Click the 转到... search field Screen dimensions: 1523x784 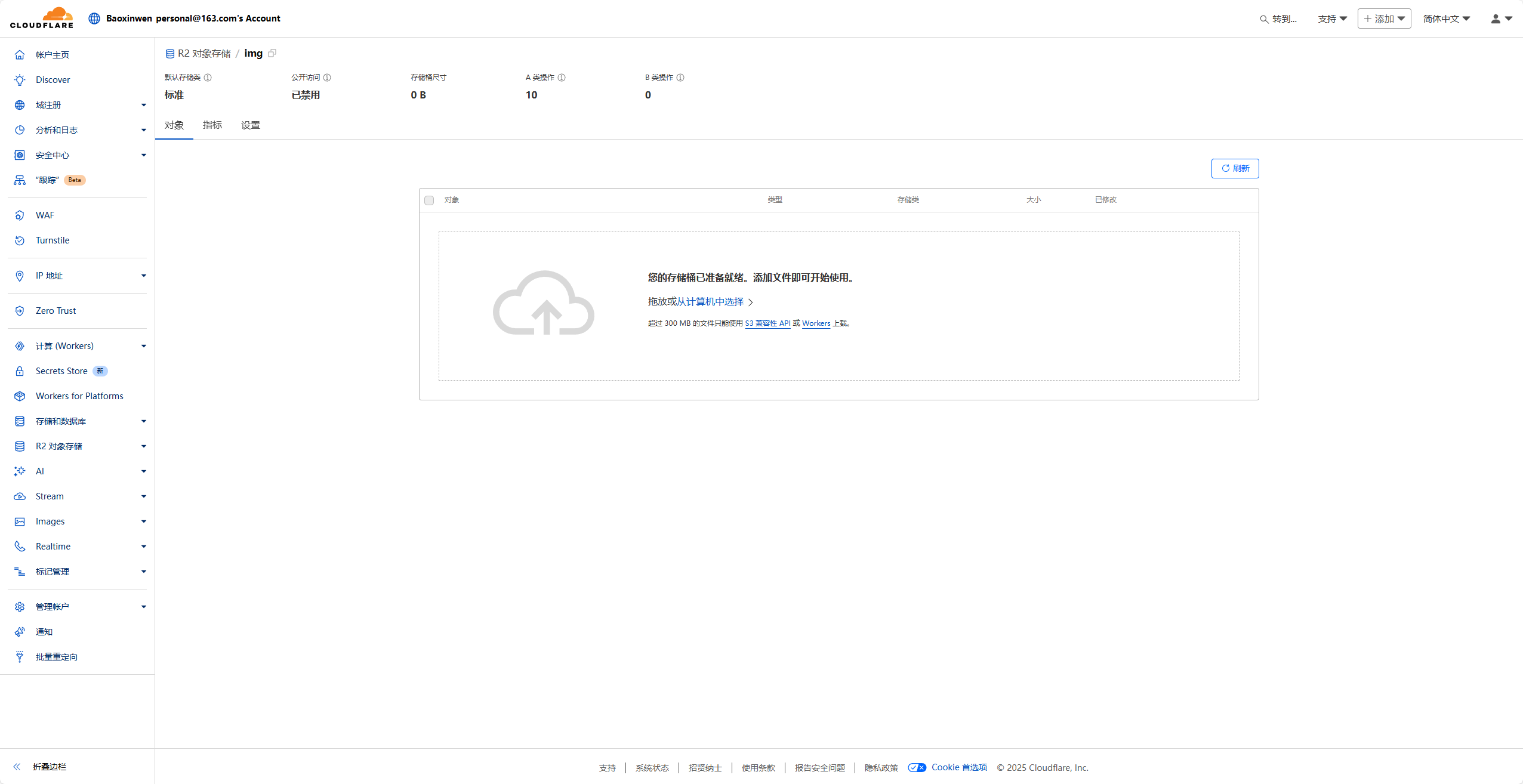(1279, 19)
